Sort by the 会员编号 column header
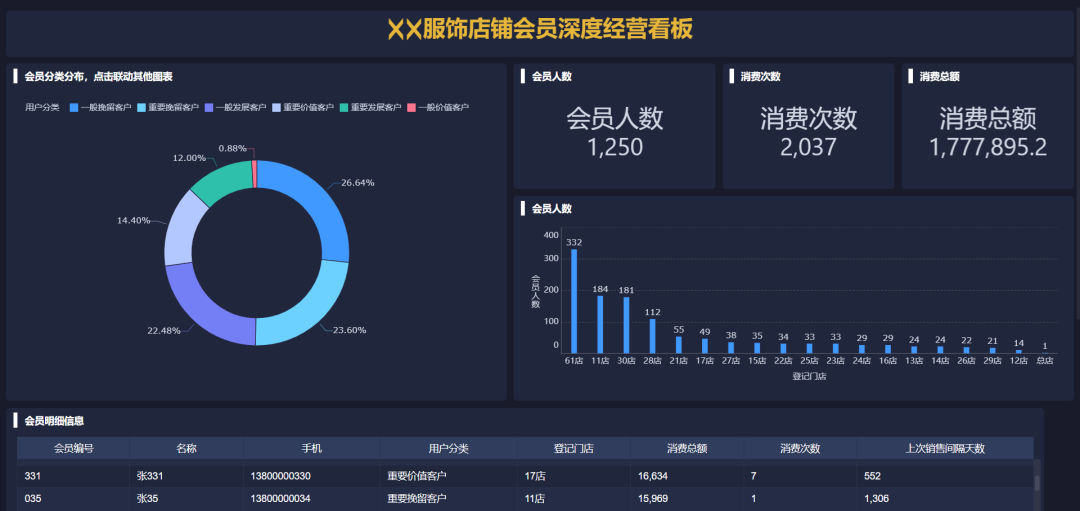The width and height of the screenshot is (1080, 511). (x=74, y=448)
